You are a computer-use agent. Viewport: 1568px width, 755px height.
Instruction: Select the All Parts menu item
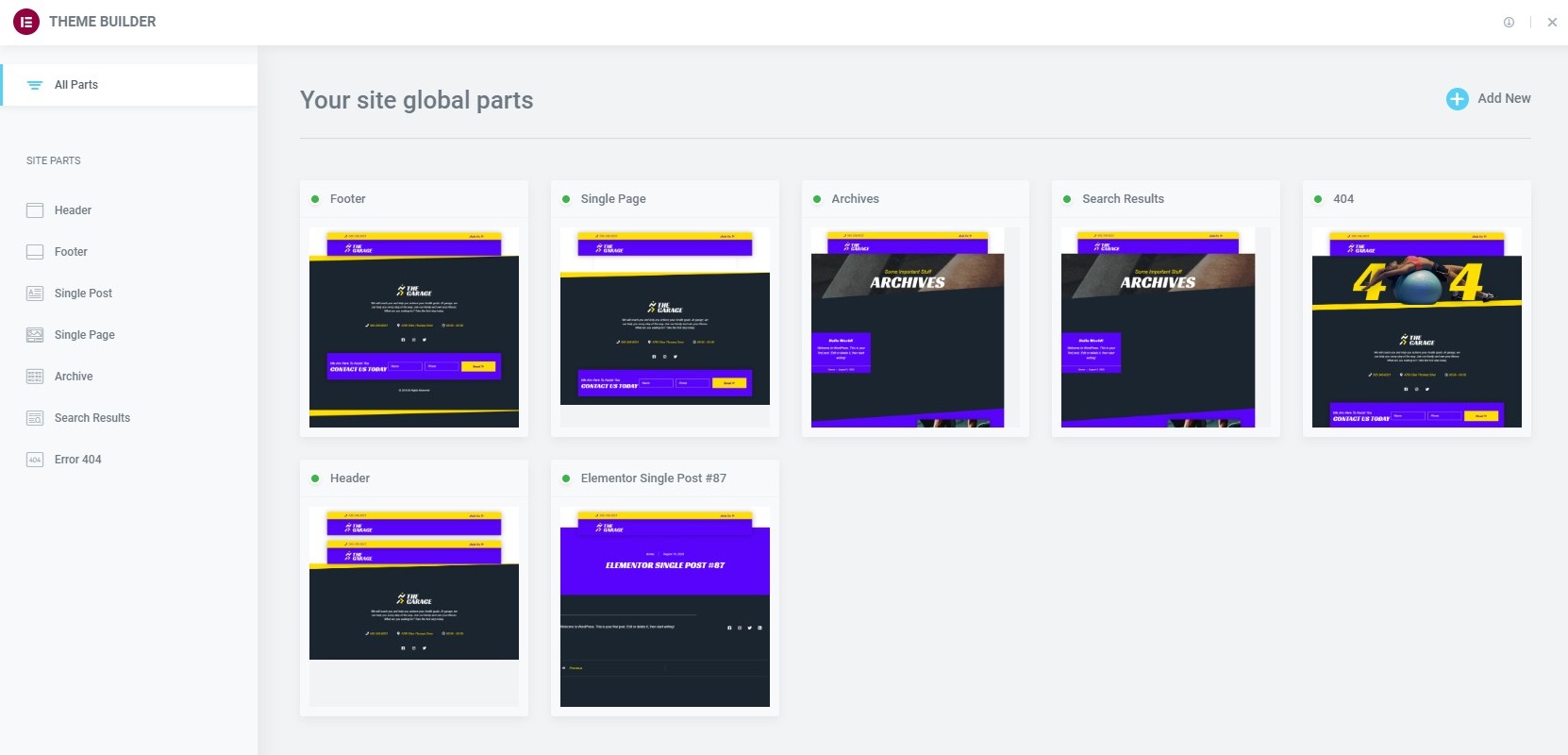tap(76, 85)
